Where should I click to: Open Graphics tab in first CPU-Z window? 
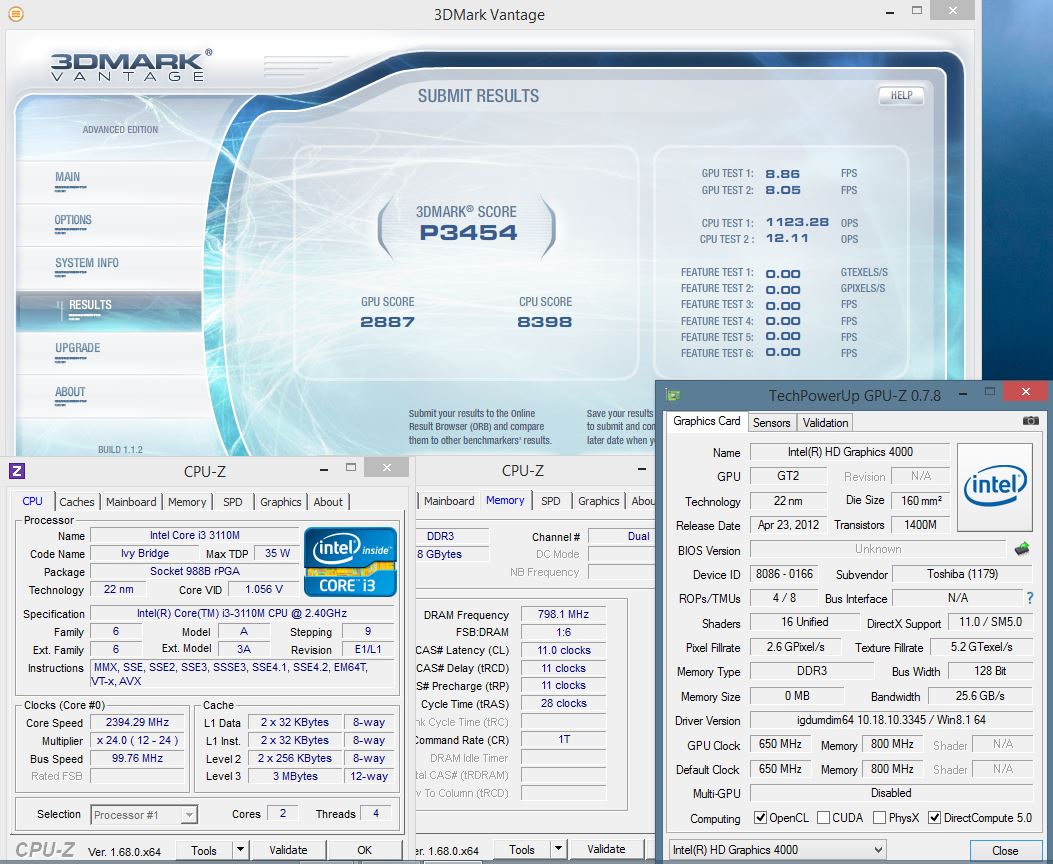pyautogui.click(x=281, y=501)
